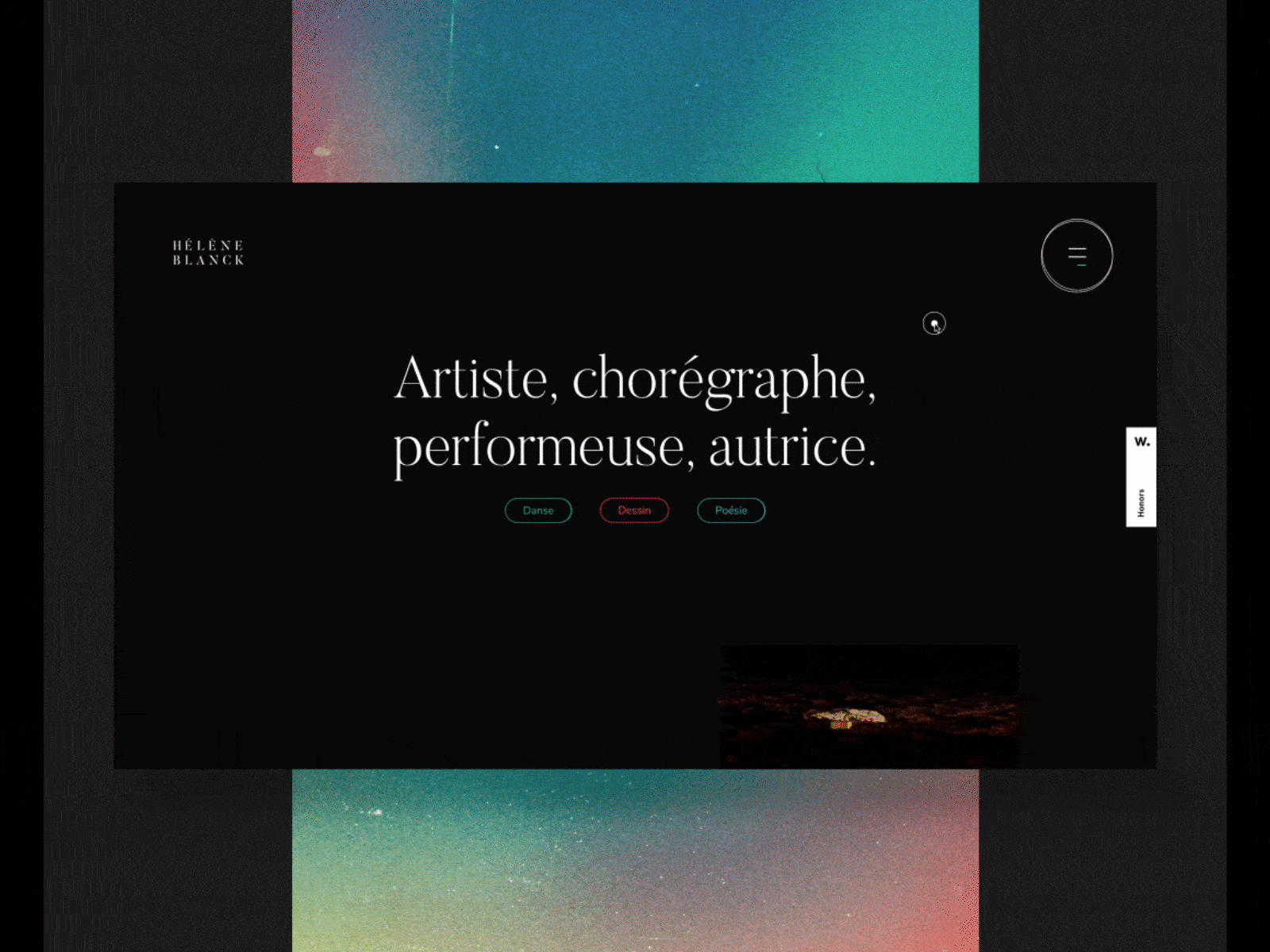Click the teal gradient panel above site
Viewport: 1270px width, 952px height.
point(635,91)
